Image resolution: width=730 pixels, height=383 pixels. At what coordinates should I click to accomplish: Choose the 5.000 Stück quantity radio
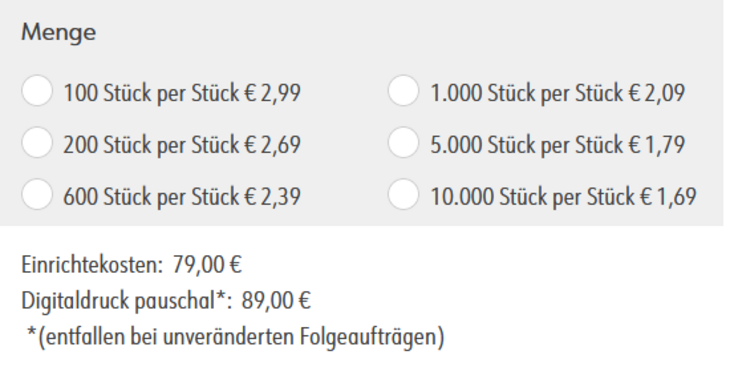tap(404, 142)
